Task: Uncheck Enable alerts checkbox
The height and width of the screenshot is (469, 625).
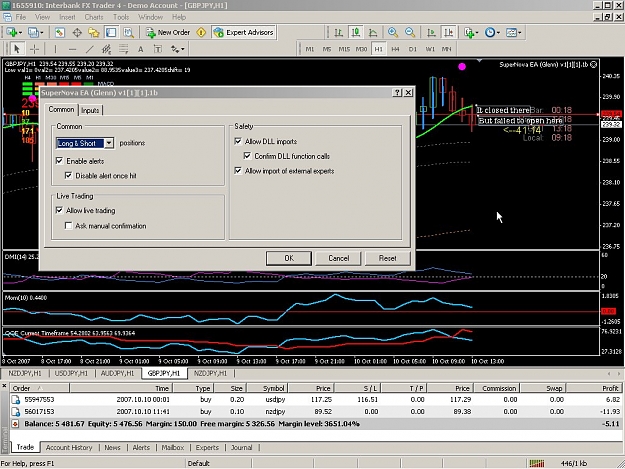Action: pos(59,161)
